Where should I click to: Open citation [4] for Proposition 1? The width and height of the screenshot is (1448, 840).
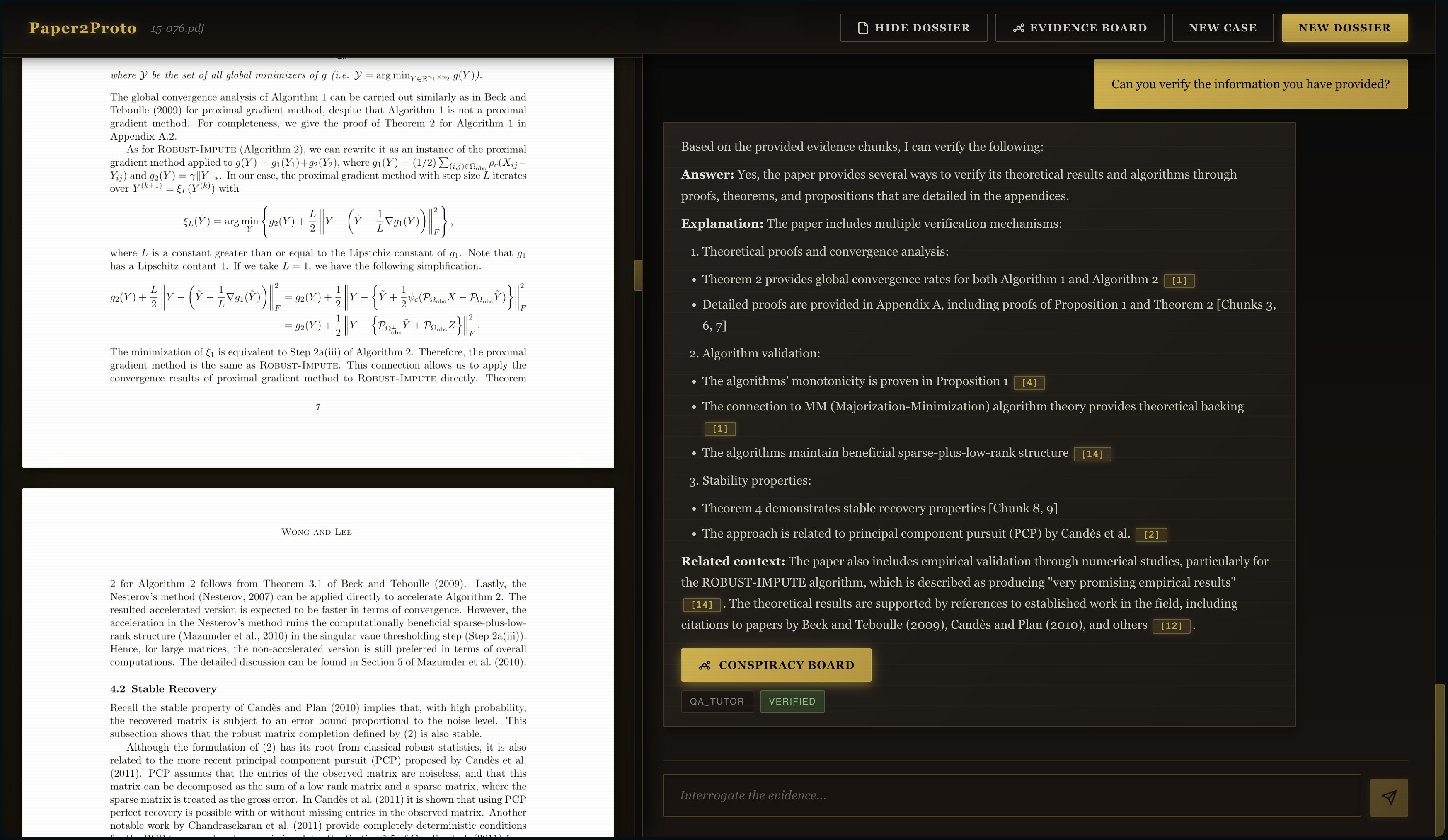tap(1029, 382)
